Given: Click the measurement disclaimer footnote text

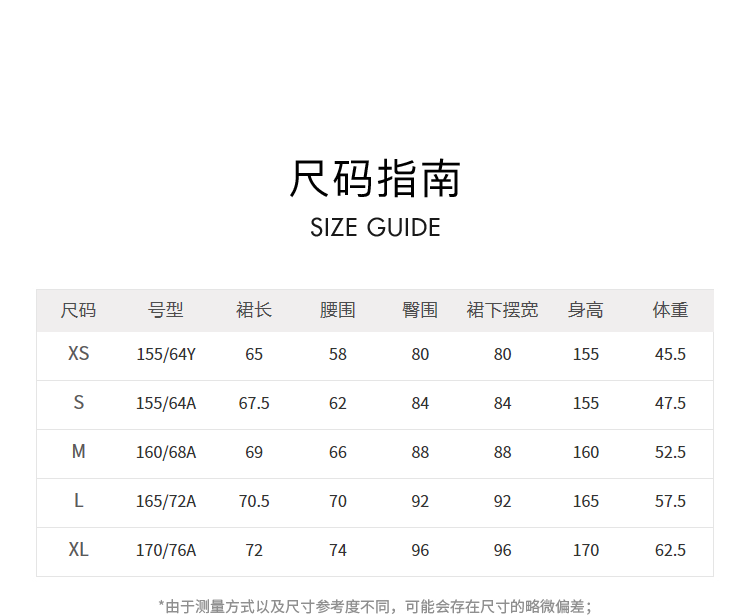Looking at the screenshot, I should coord(375,605).
